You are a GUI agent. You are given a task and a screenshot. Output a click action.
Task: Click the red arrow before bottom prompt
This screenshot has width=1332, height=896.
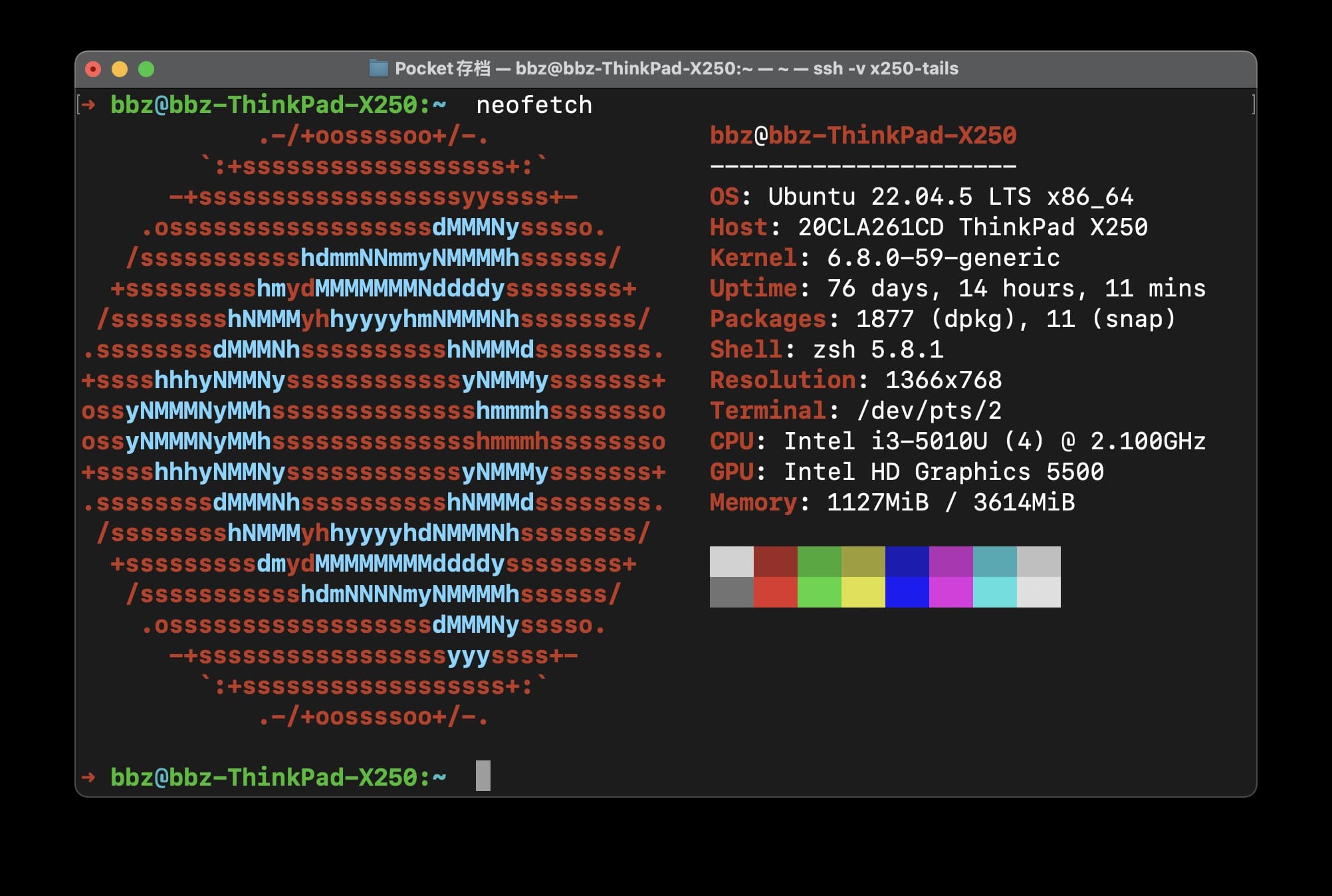tap(88, 776)
